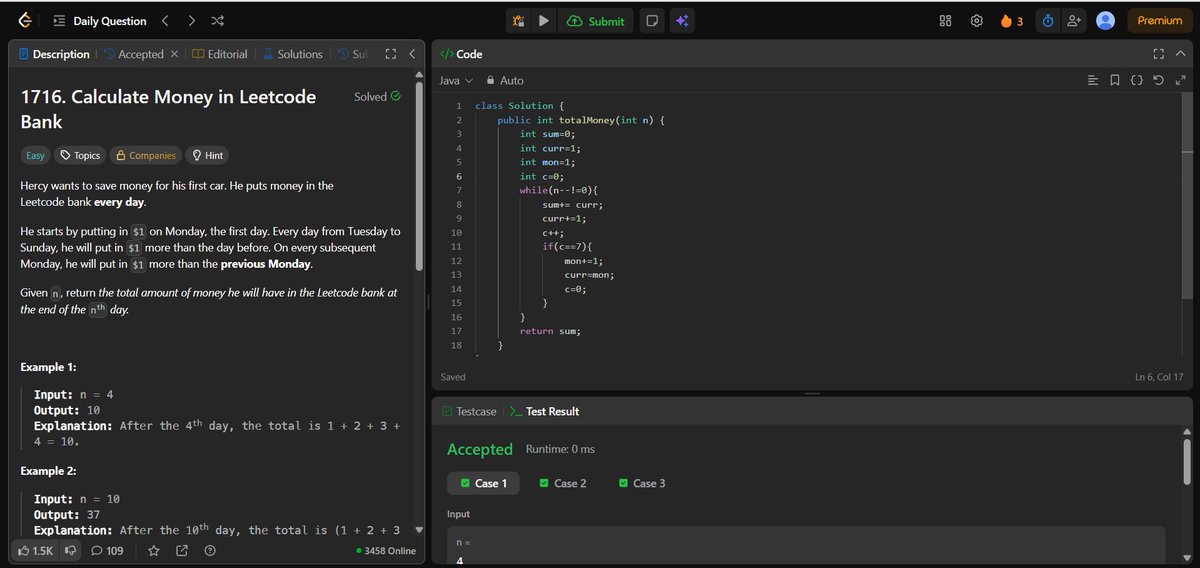Share the problem link icon
The height and width of the screenshot is (568, 1200).
coord(182,550)
